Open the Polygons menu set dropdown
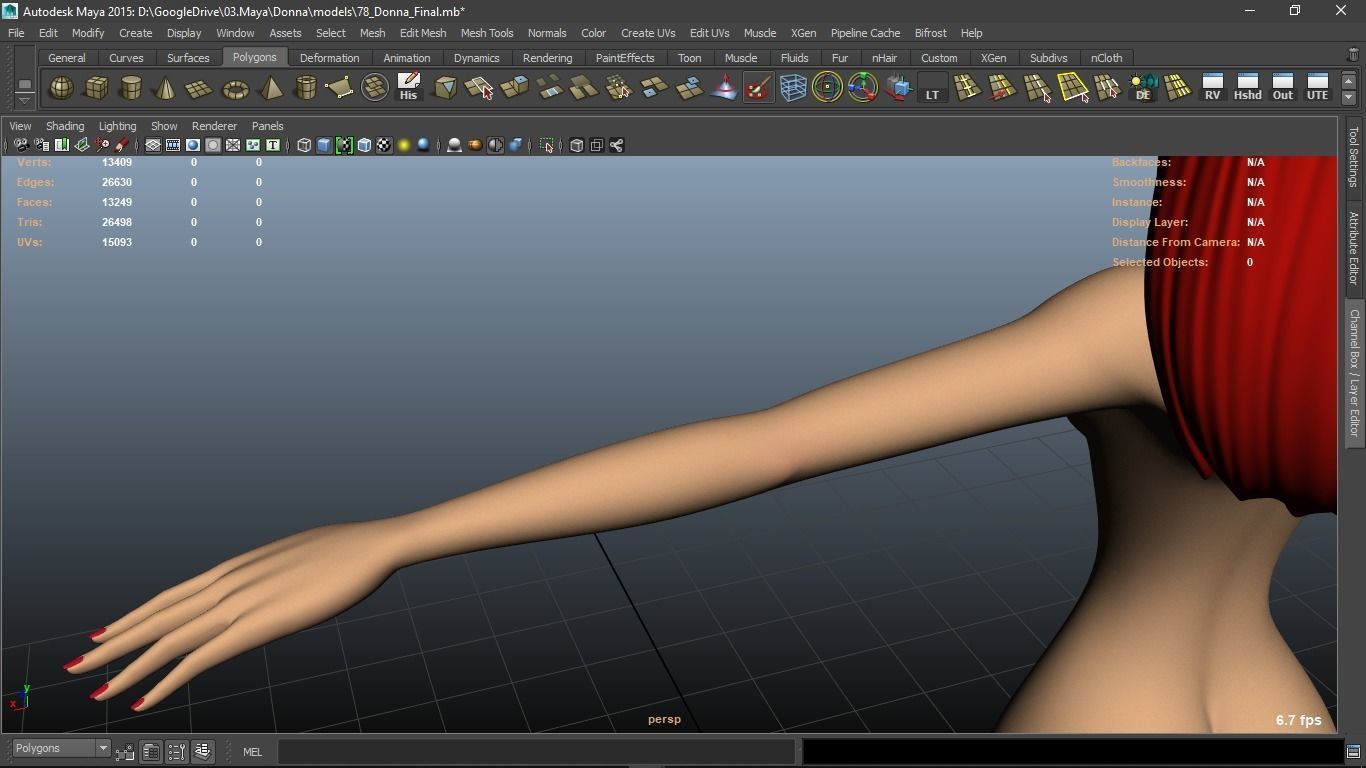 (60, 748)
